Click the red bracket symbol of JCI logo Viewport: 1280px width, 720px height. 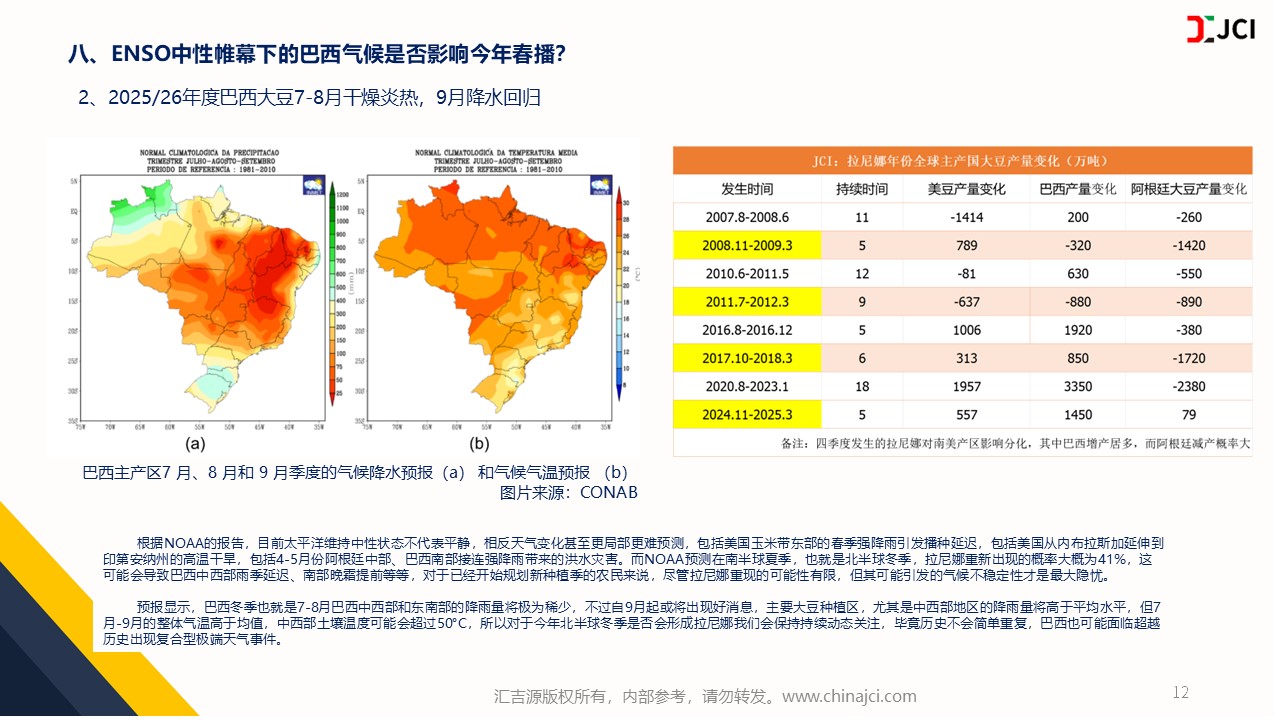click(x=1193, y=30)
